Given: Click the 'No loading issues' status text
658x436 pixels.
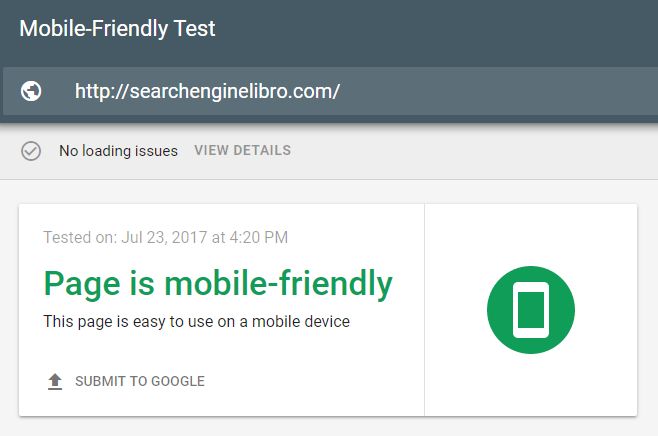Looking at the screenshot, I should point(118,151).
